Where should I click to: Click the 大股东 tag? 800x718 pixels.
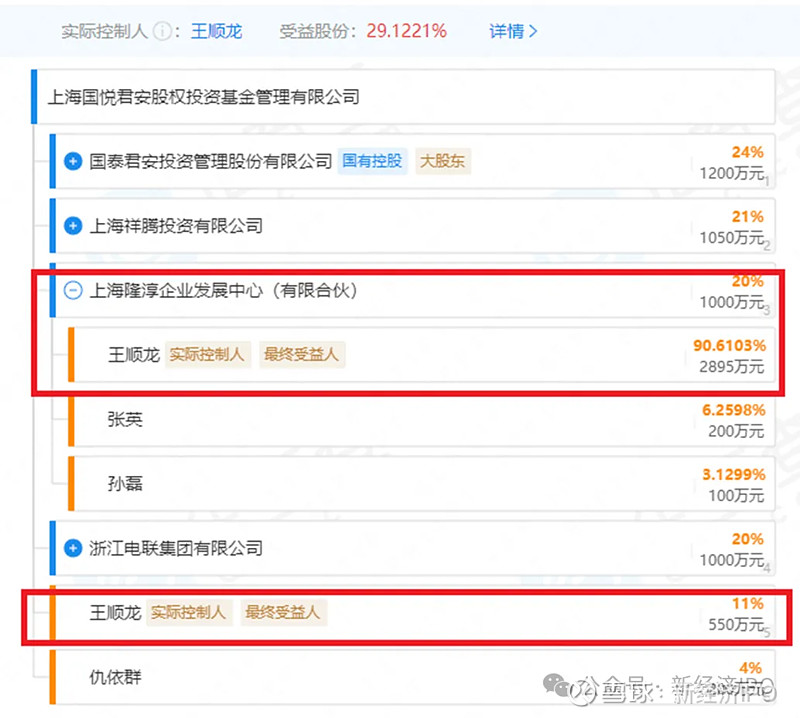click(442, 161)
